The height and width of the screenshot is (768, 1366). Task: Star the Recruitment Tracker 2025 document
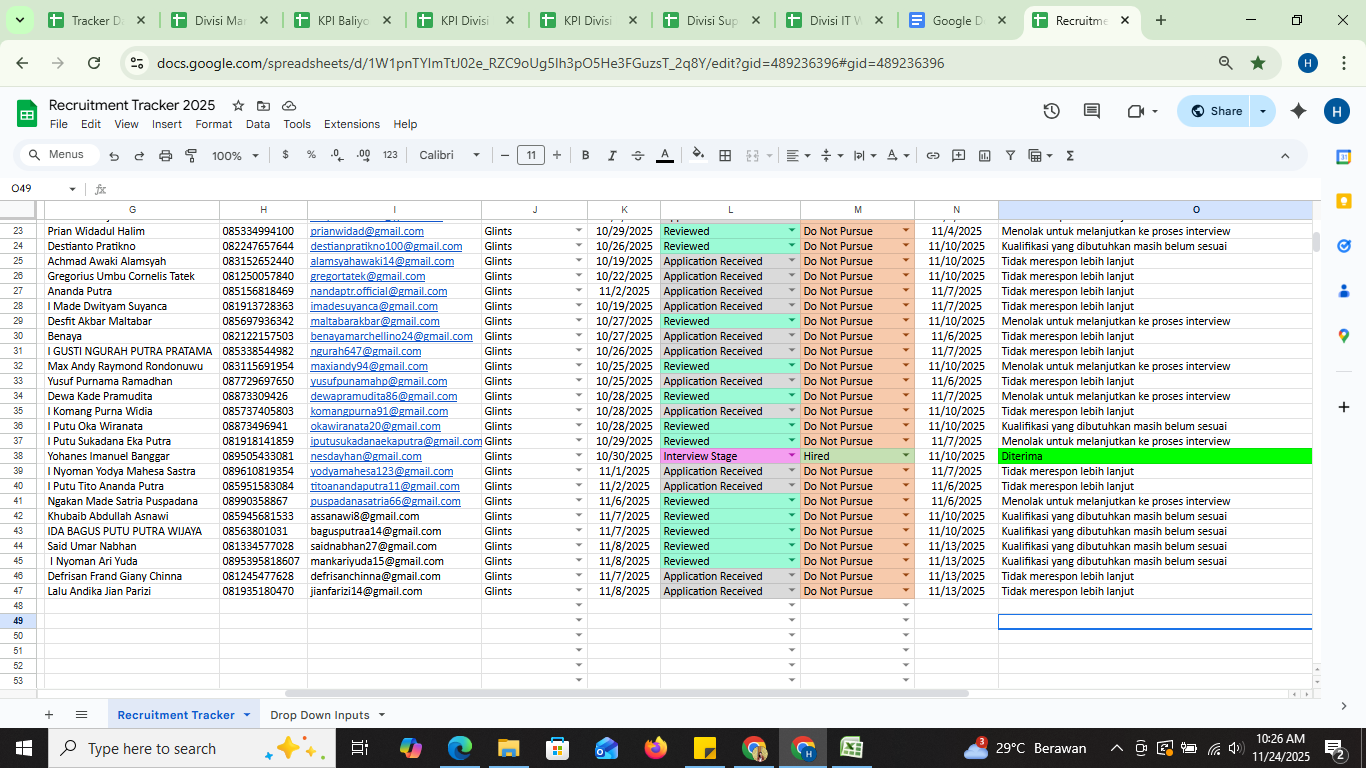click(x=238, y=106)
